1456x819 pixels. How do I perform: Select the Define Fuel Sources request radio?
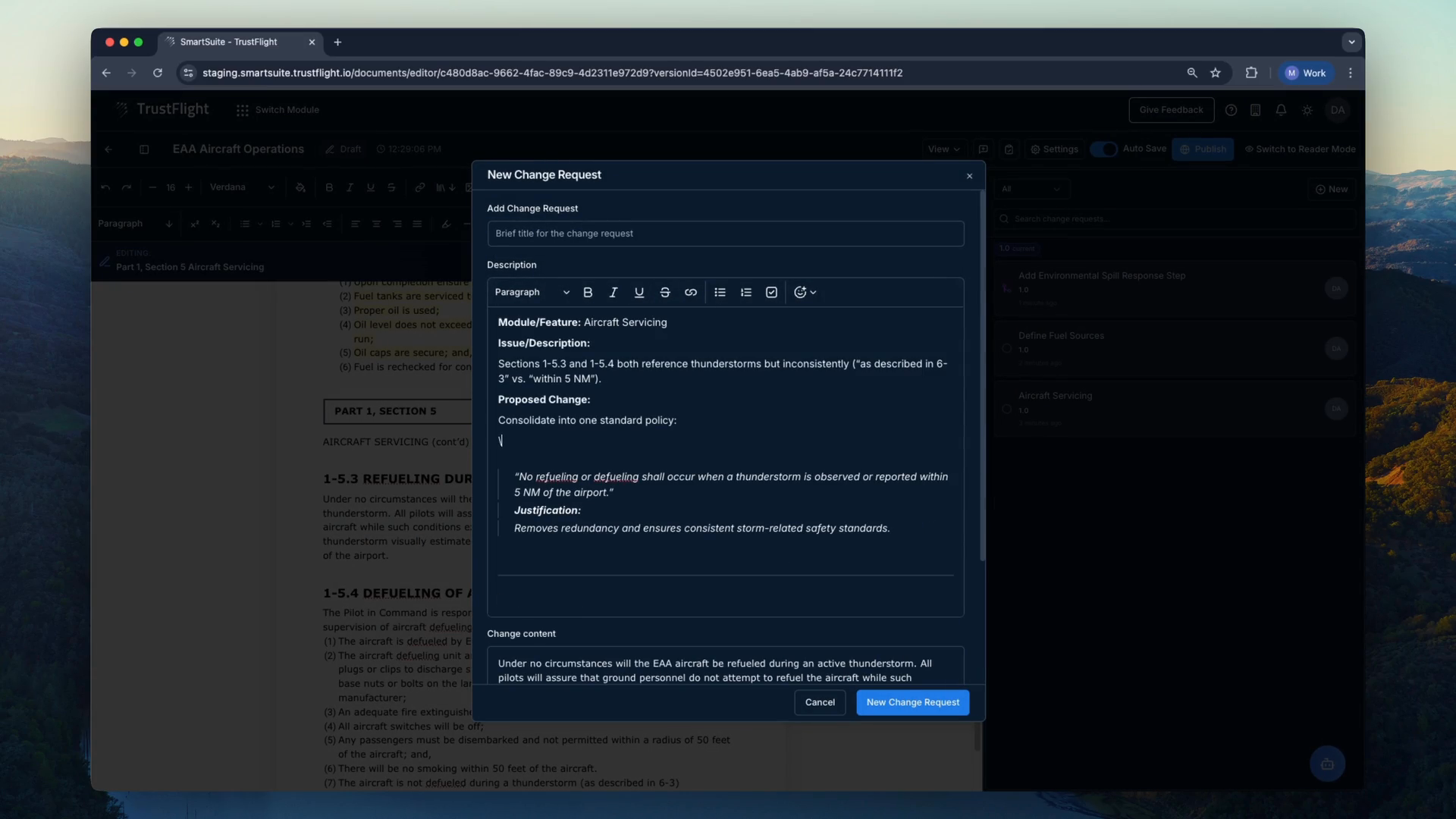click(x=1006, y=348)
